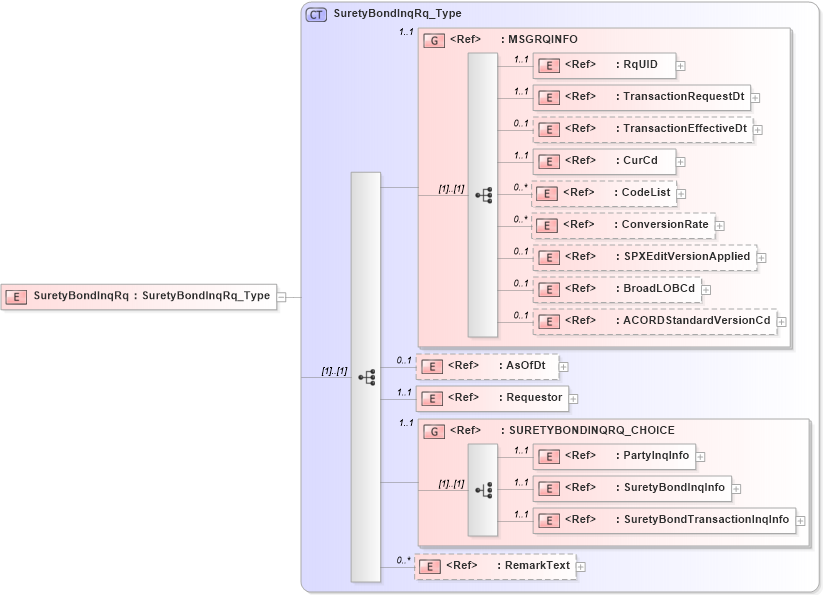The width and height of the screenshot is (823, 595).
Task: Select the E icon for RemarkText
Action: [x=430, y=565]
